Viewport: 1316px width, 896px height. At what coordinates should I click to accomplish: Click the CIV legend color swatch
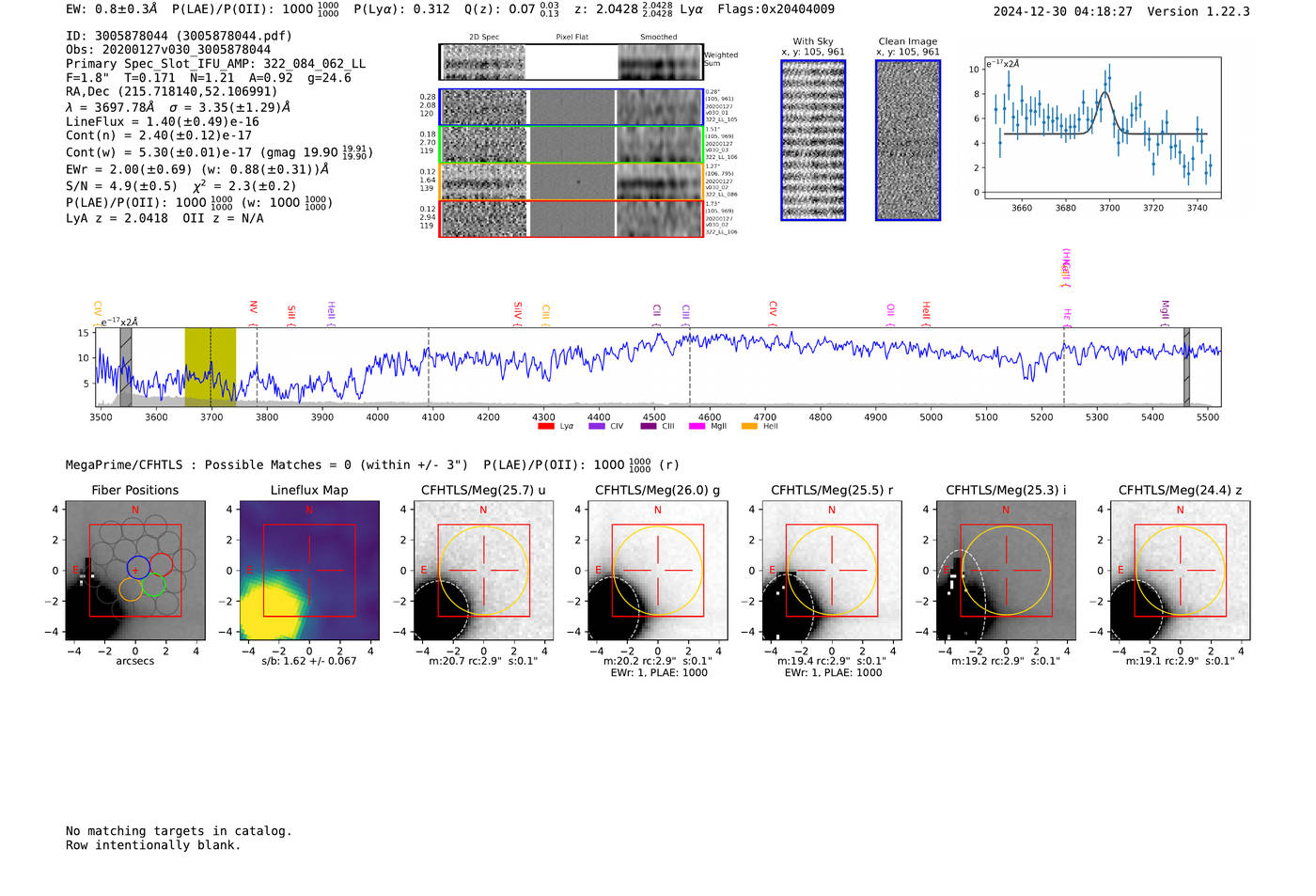click(597, 427)
